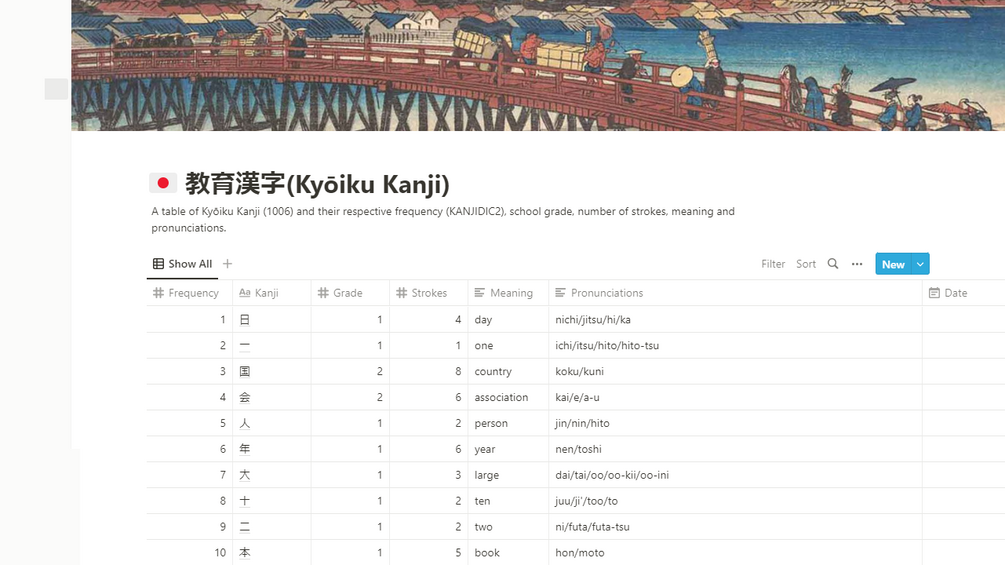The height and width of the screenshot is (565, 1005).
Task: Select the 'ichi/itsu/hito/hito-tsu' pronunciation cell
Action: pyautogui.click(x=735, y=345)
